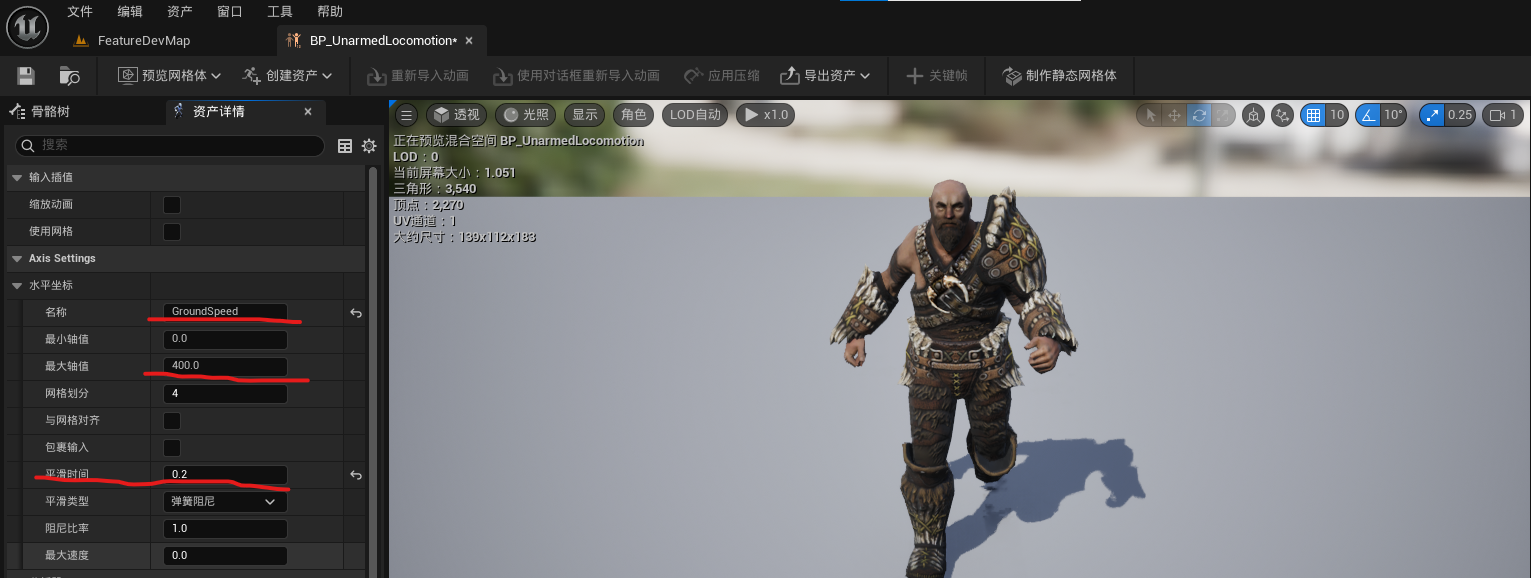Click the 关键帧 keyframe button
Viewport: 1531px width, 578px height.
(936, 76)
